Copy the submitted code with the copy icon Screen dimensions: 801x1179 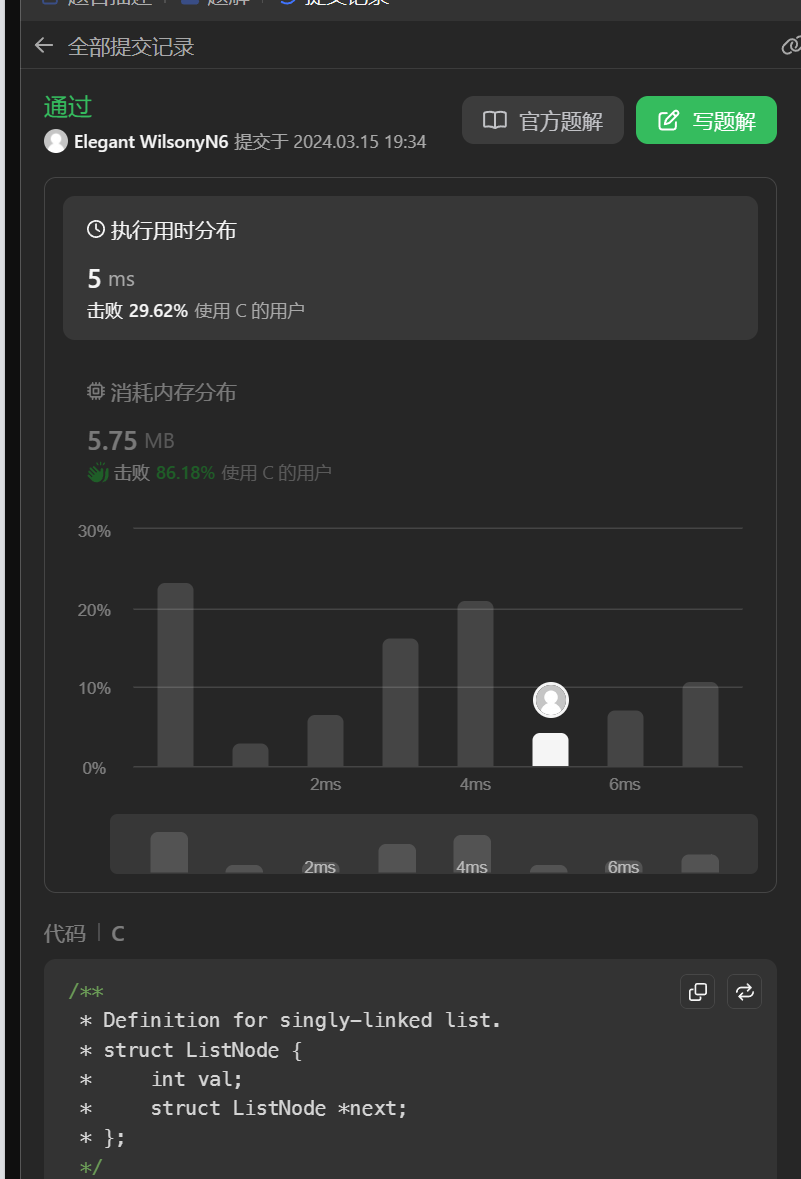[698, 991]
